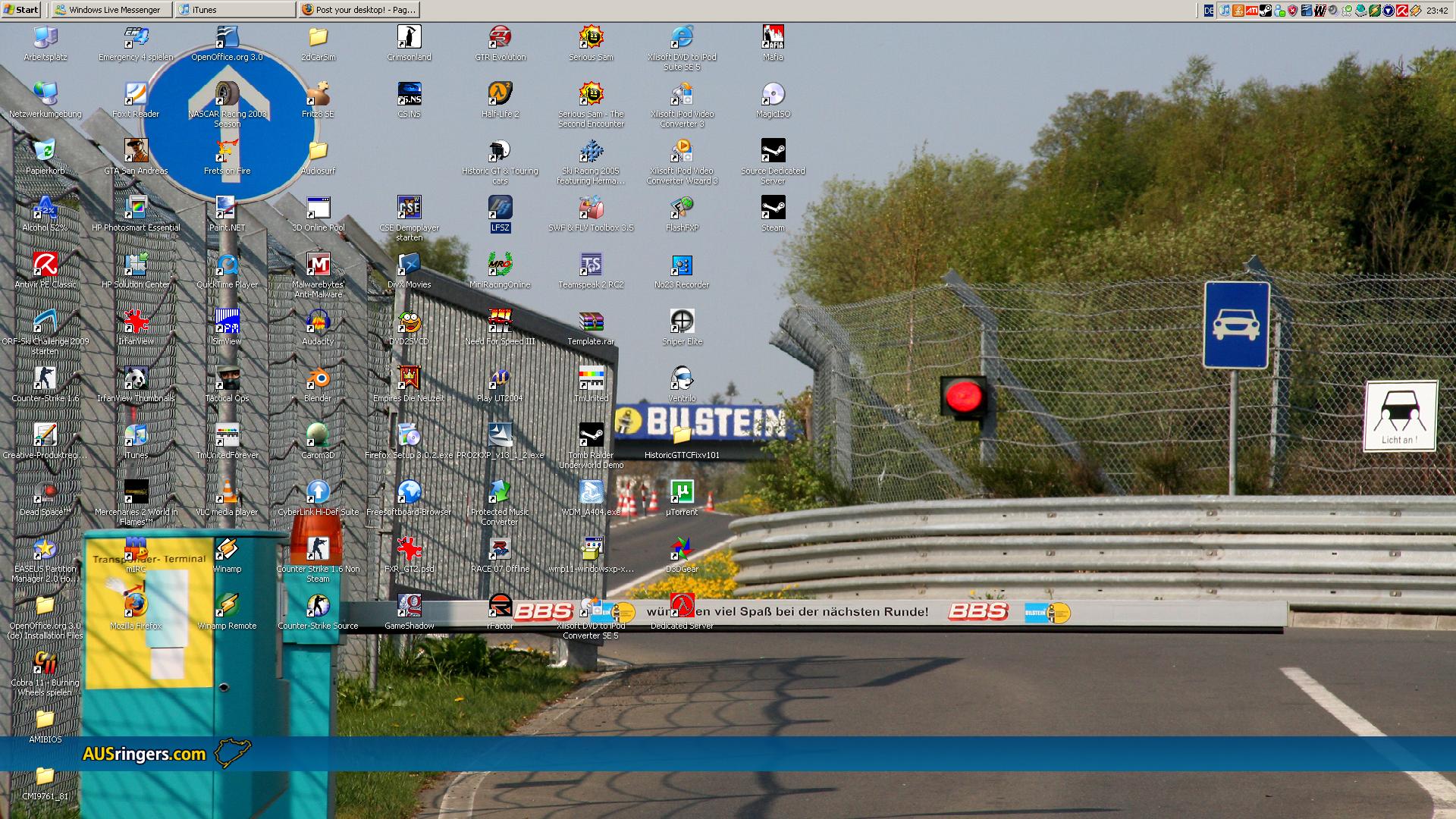Select the Papierkorb recycle bin
Screen dimensions: 1456x819
click(x=45, y=151)
